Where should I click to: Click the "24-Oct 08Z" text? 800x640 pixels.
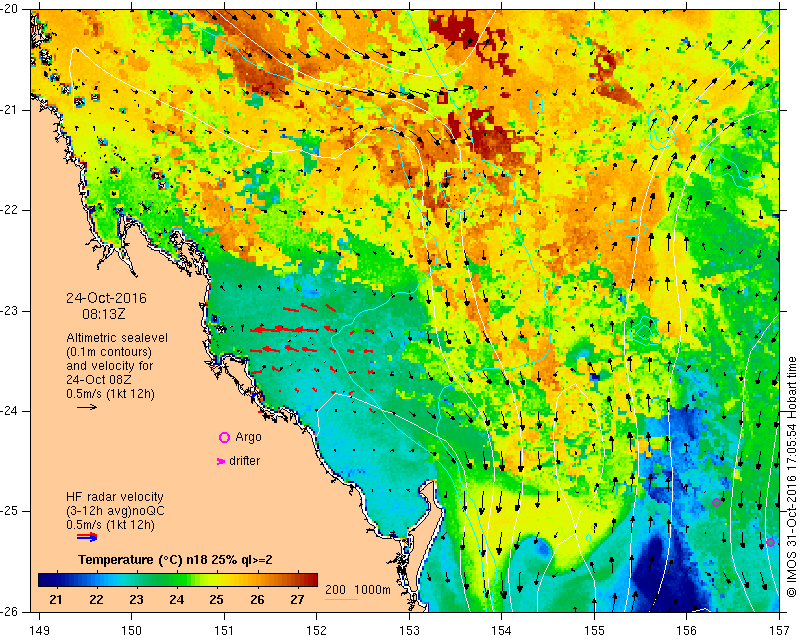(x=98, y=380)
